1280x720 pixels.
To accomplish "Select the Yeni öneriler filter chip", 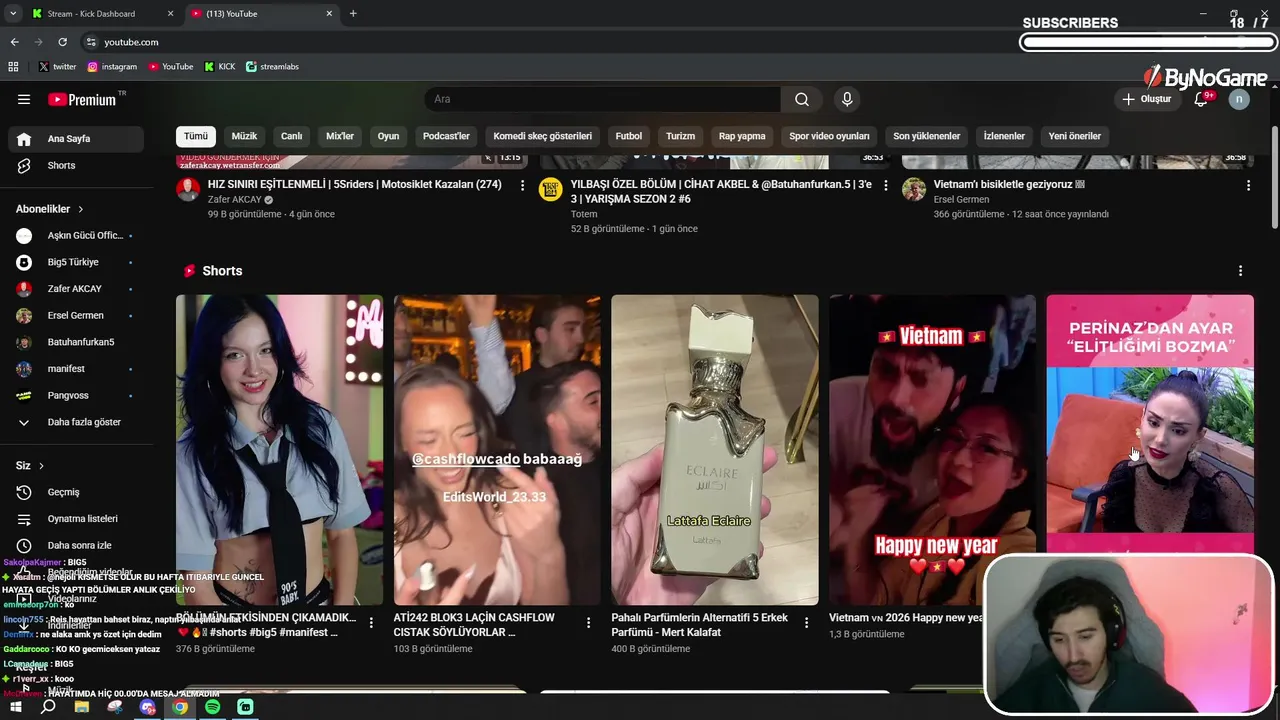I will [1075, 136].
